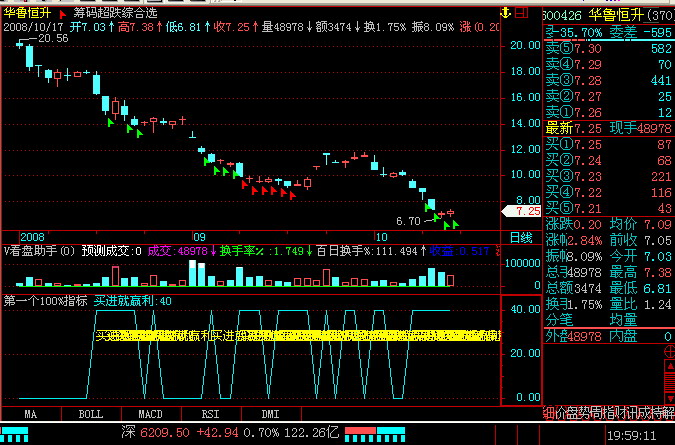Click the red grid layout icon
The width and height of the screenshot is (675, 445).
click(x=521, y=13)
